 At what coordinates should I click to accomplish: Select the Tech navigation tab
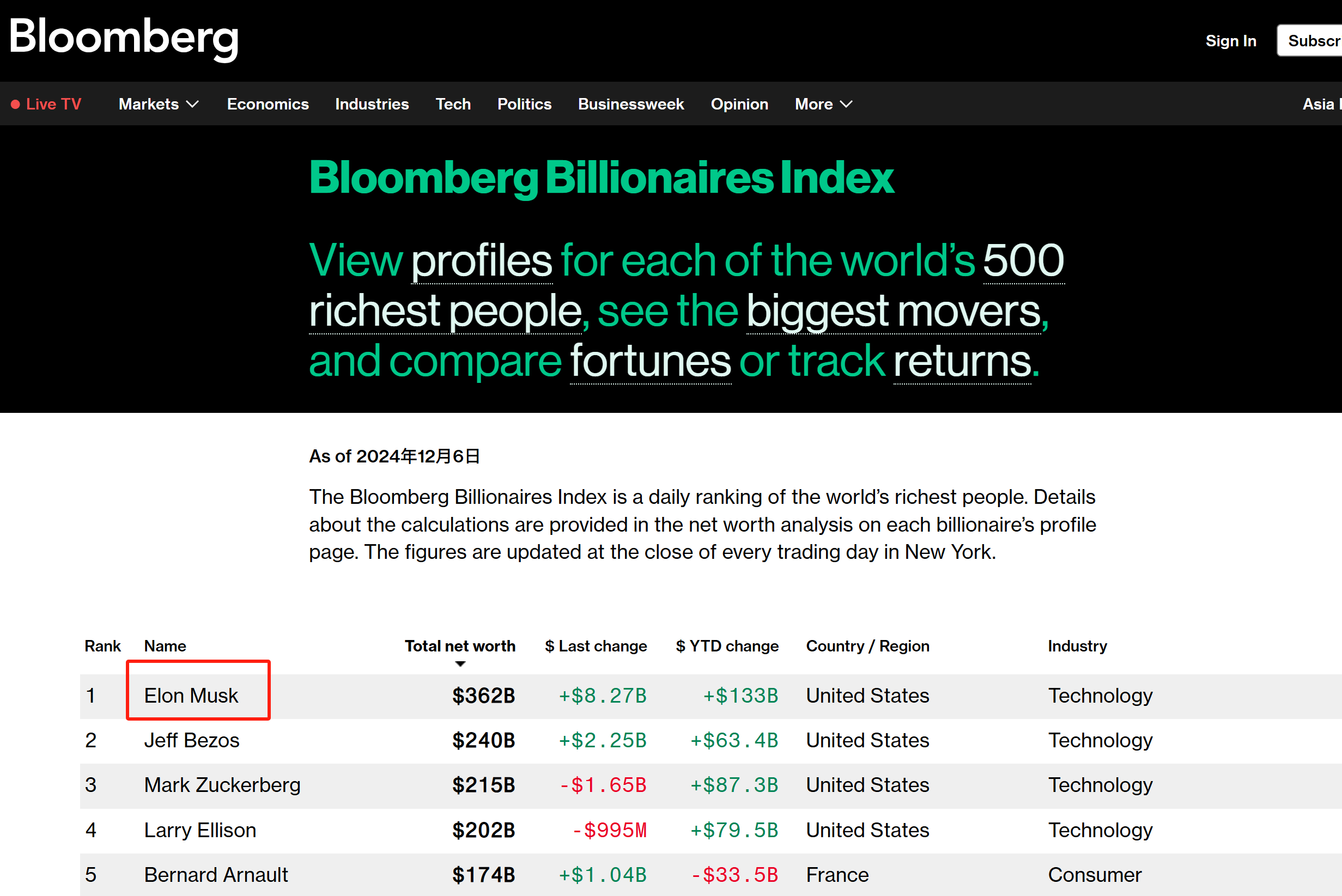pos(452,104)
